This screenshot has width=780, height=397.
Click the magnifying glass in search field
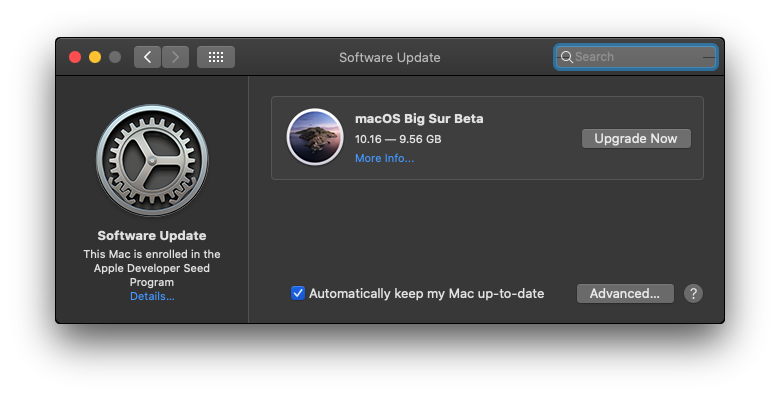click(x=566, y=57)
